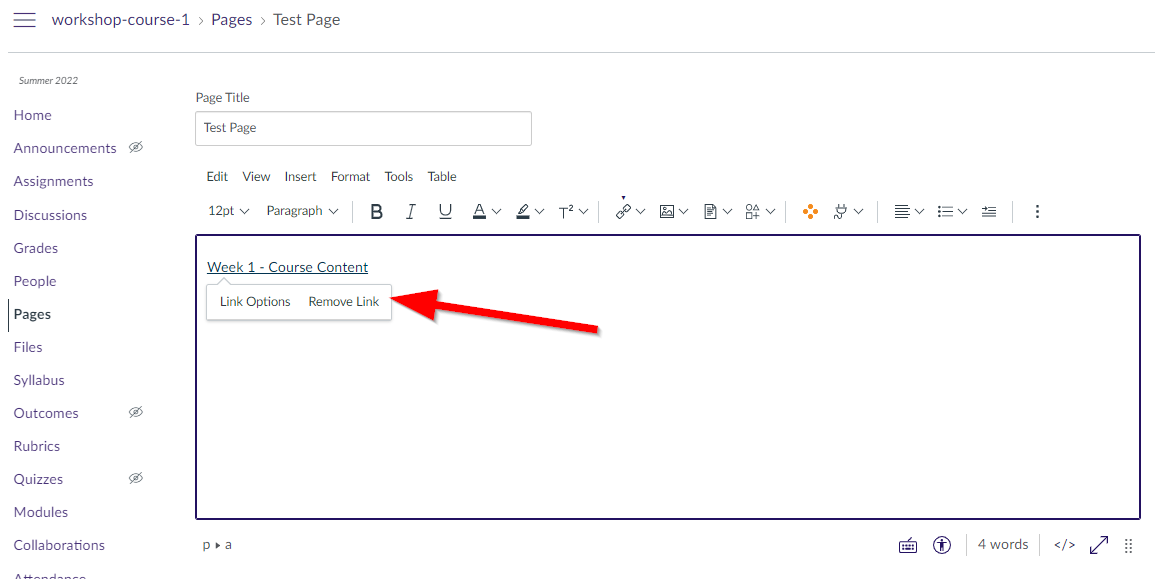Click the Week 1 - Course Content link
This screenshot has width=1166, height=579.
click(x=288, y=267)
